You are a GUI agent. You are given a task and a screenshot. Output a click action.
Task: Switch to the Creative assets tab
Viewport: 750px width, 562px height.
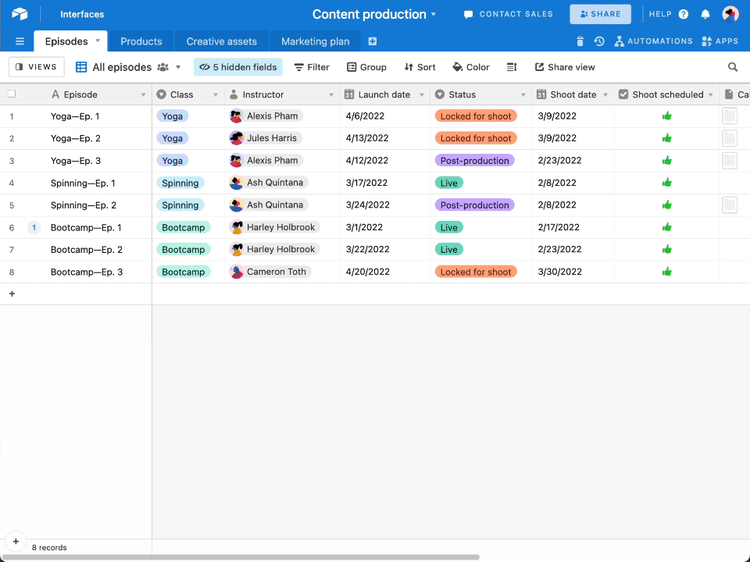pyautogui.click(x=221, y=42)
